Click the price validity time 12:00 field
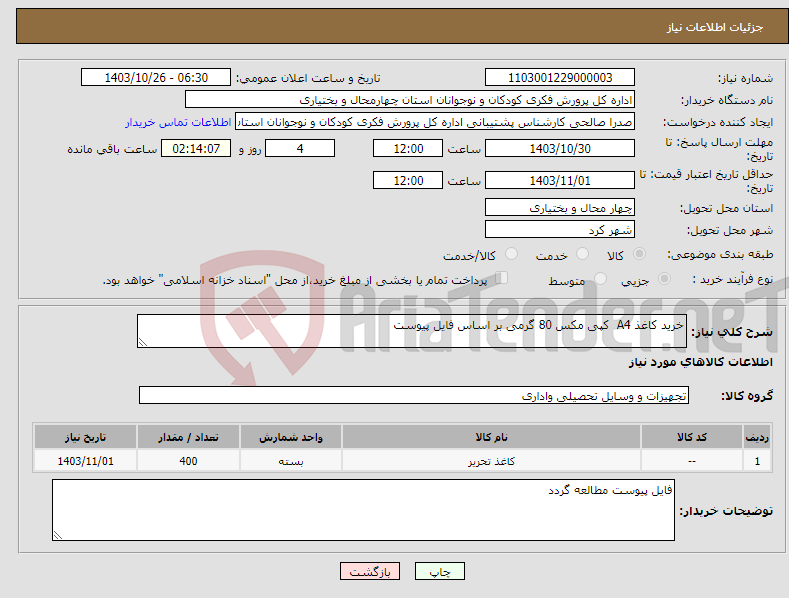This screenshot has height=598, width=789. 408,180
